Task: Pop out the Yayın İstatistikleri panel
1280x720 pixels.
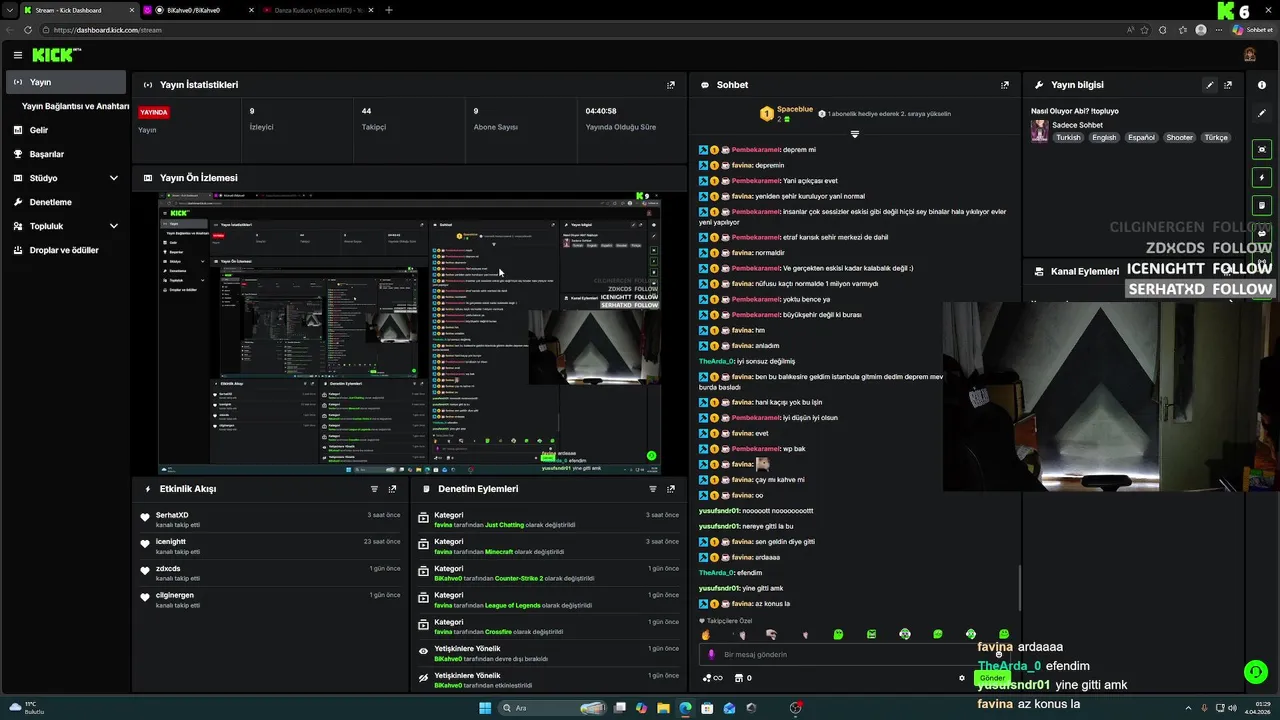Action: point(671,85)
